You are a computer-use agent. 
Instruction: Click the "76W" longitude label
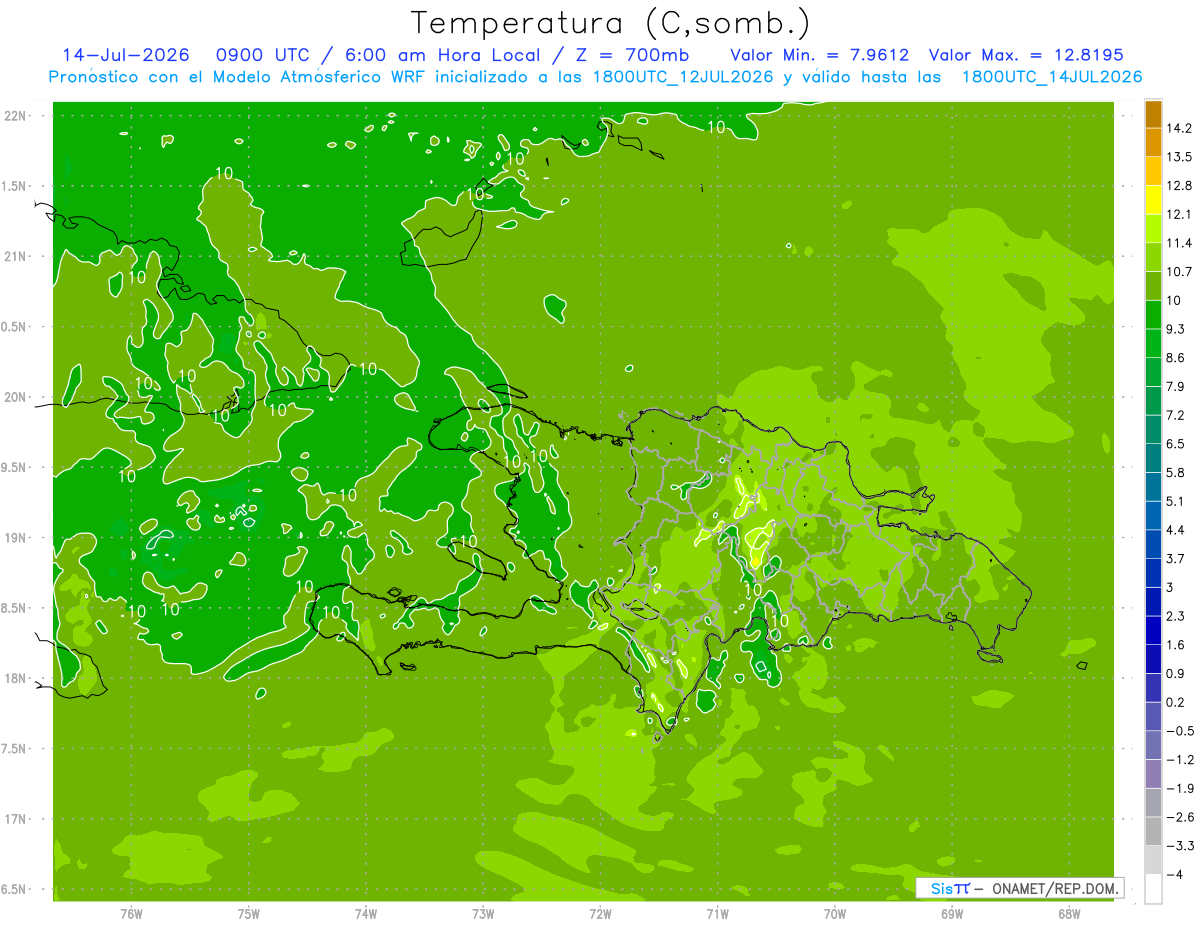[131, 914]
